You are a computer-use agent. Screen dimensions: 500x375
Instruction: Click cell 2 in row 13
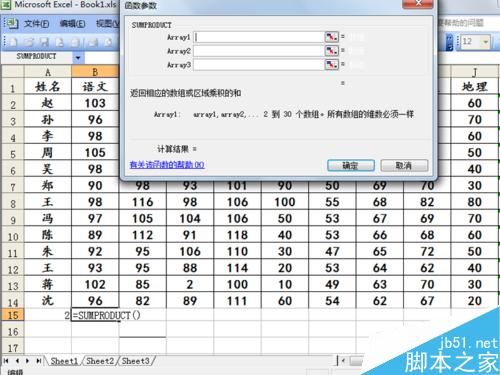190,284
